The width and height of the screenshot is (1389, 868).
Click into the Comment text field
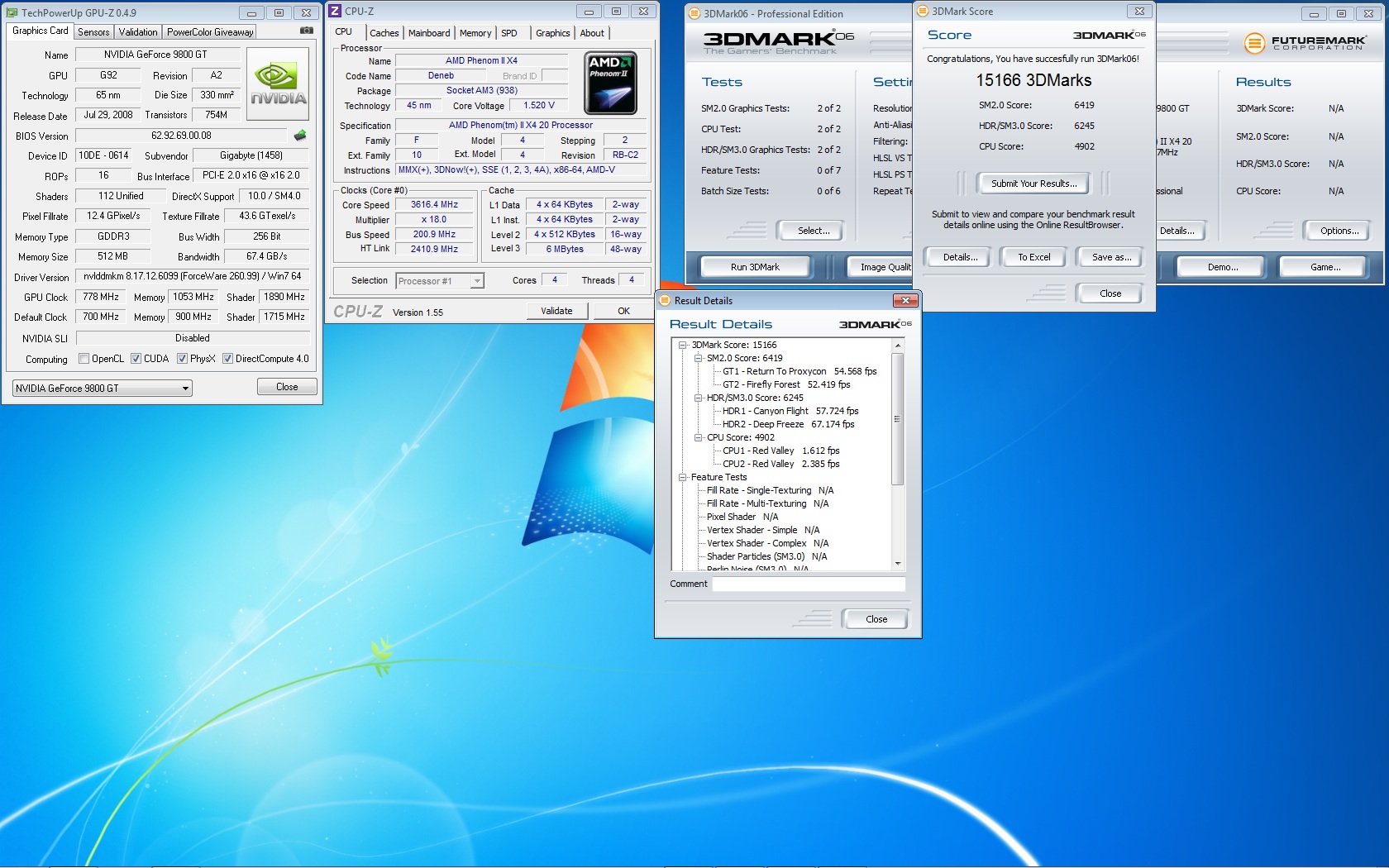tap(808, 584)
